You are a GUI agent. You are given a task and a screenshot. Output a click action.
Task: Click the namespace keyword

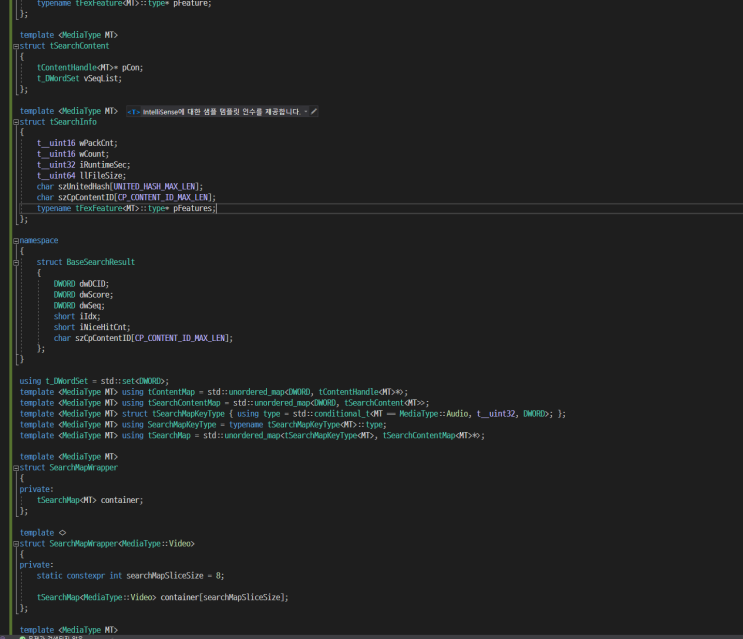pos(39,241)
